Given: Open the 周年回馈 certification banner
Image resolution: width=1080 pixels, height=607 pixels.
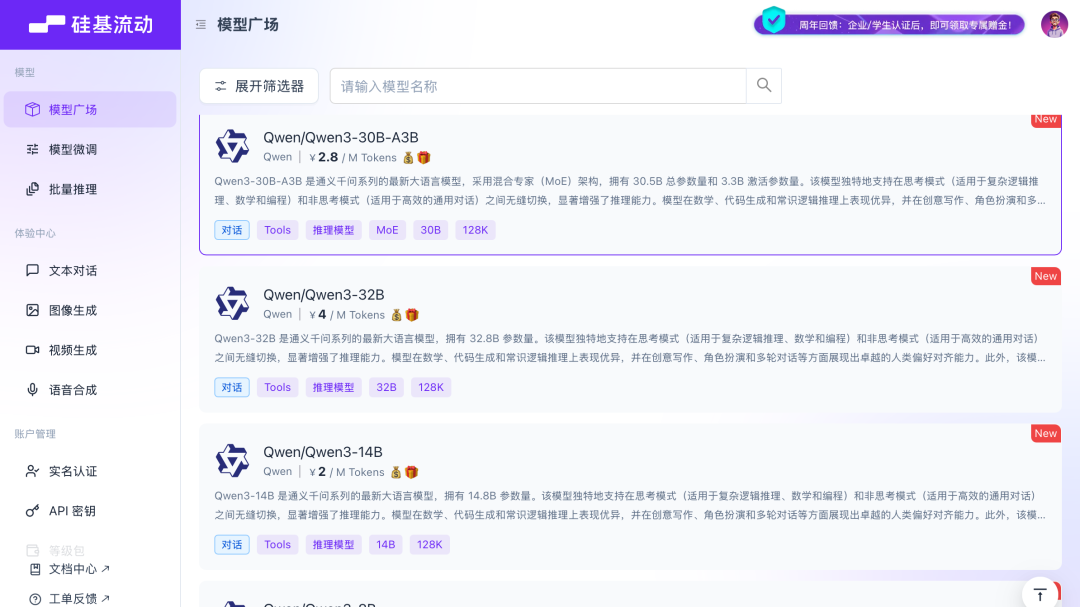Looking at the screenshot, I should [889, 25].
